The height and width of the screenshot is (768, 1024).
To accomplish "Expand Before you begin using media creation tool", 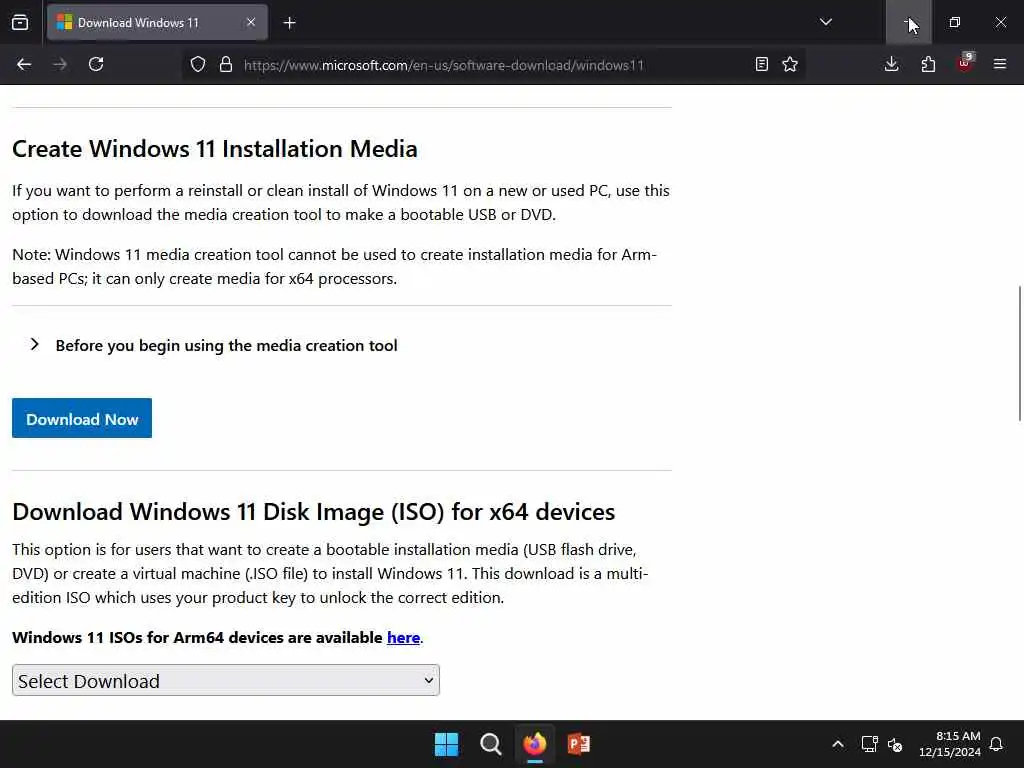I will click(213, 345).
